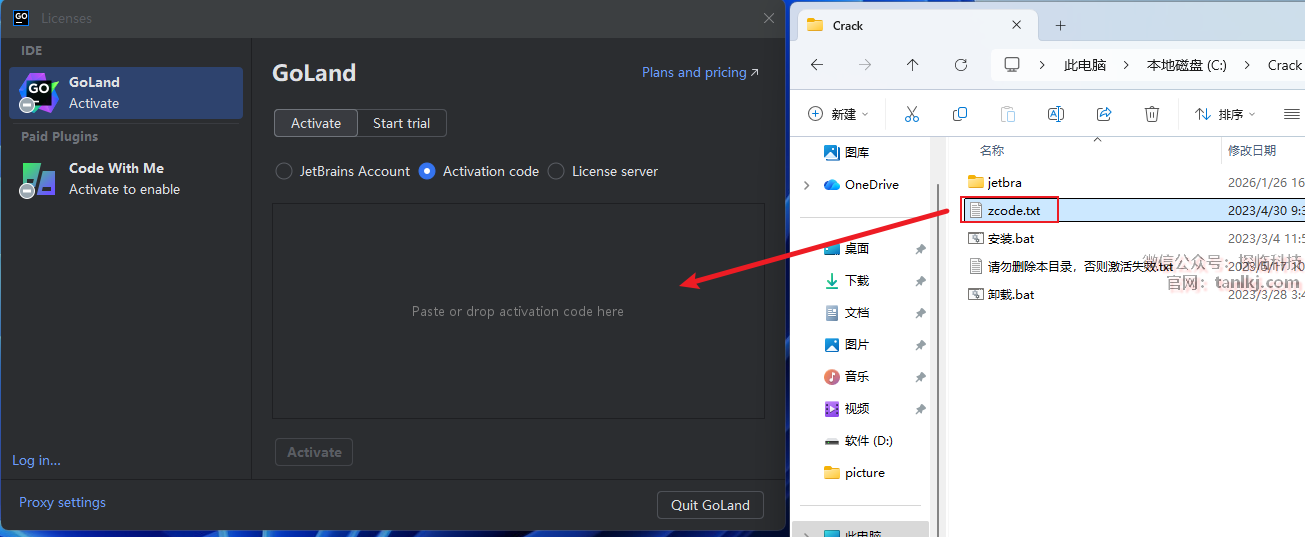
Task: Choose the Activation code radio option
Action: click(427, 171)
